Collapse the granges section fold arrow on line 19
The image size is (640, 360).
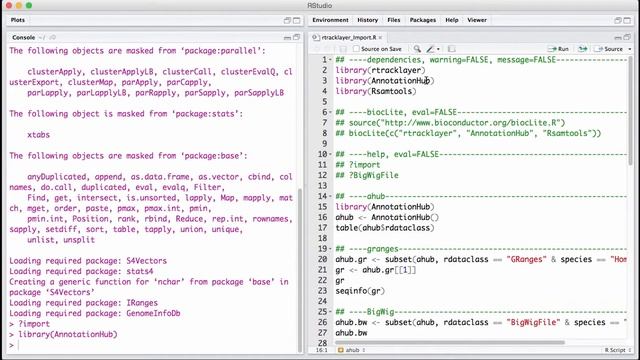pos(331,249)
